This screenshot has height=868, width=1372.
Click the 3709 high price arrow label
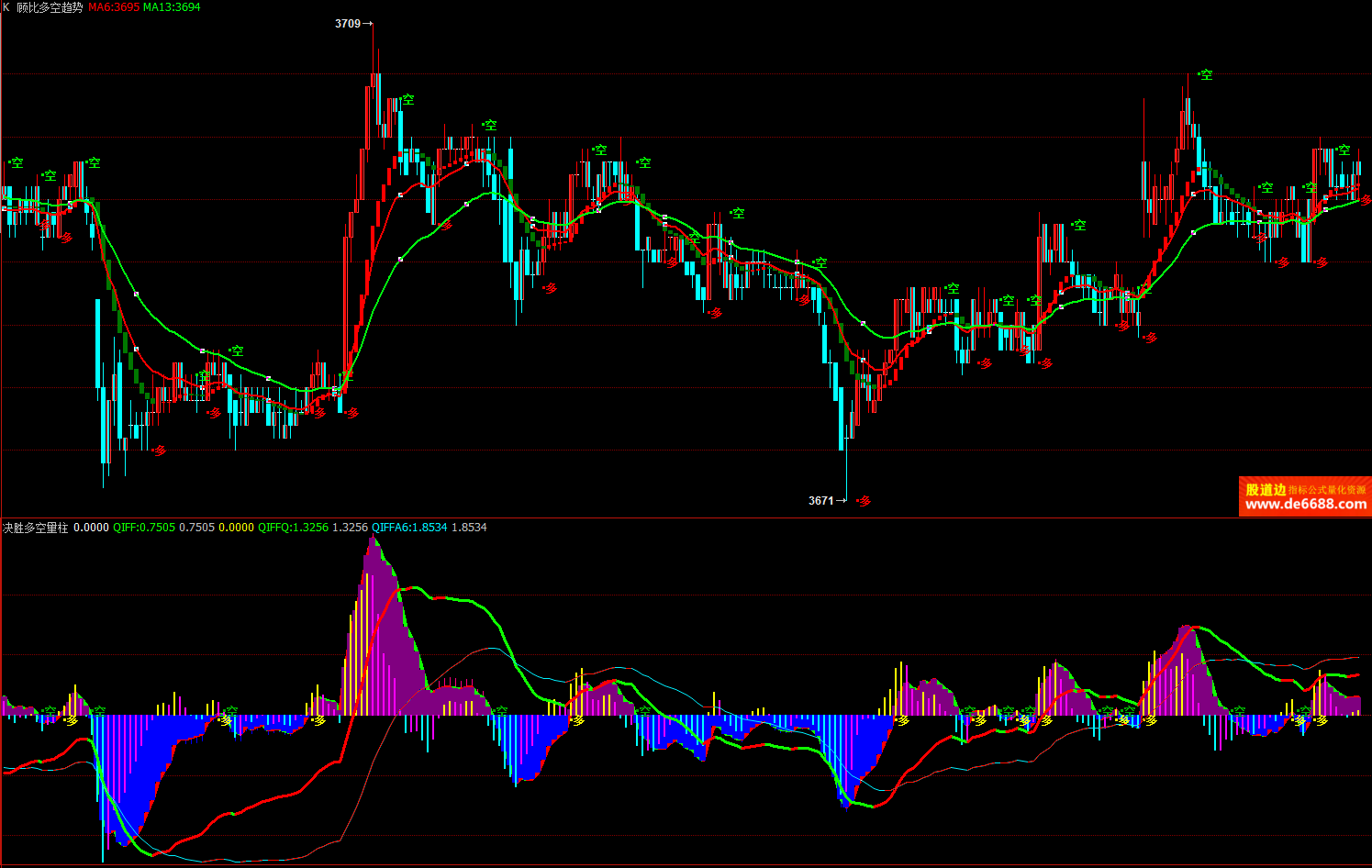[x=353, y=24]
